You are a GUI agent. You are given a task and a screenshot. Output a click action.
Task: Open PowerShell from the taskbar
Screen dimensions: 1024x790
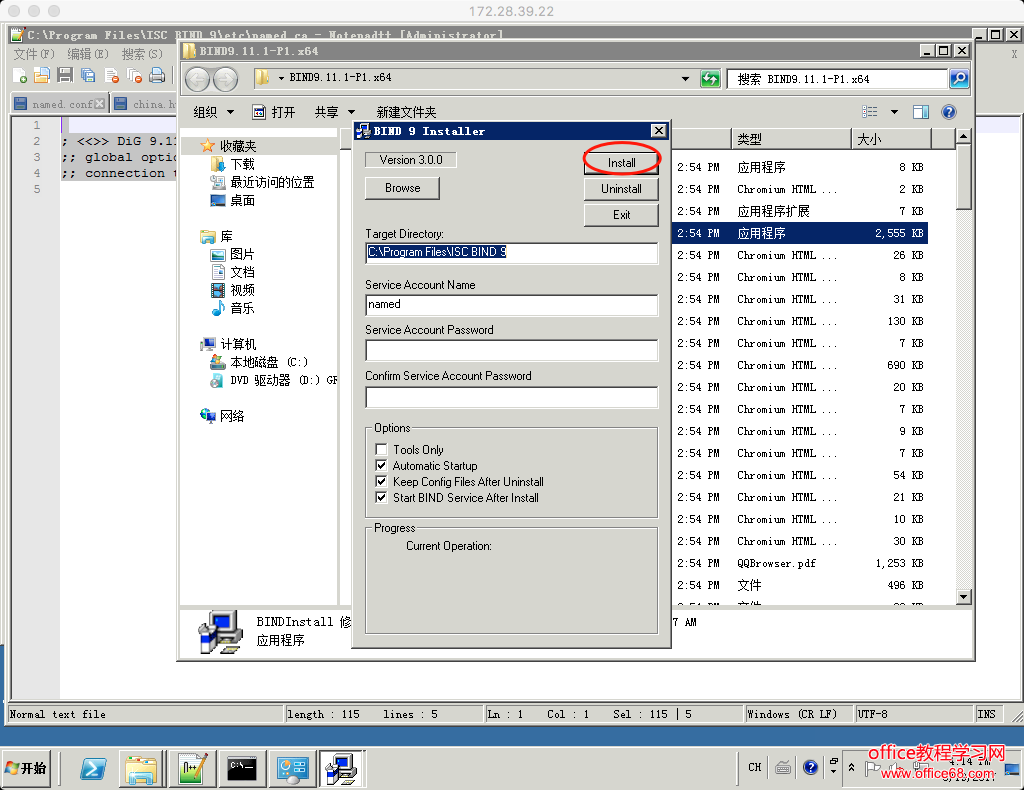click(94, 768)
